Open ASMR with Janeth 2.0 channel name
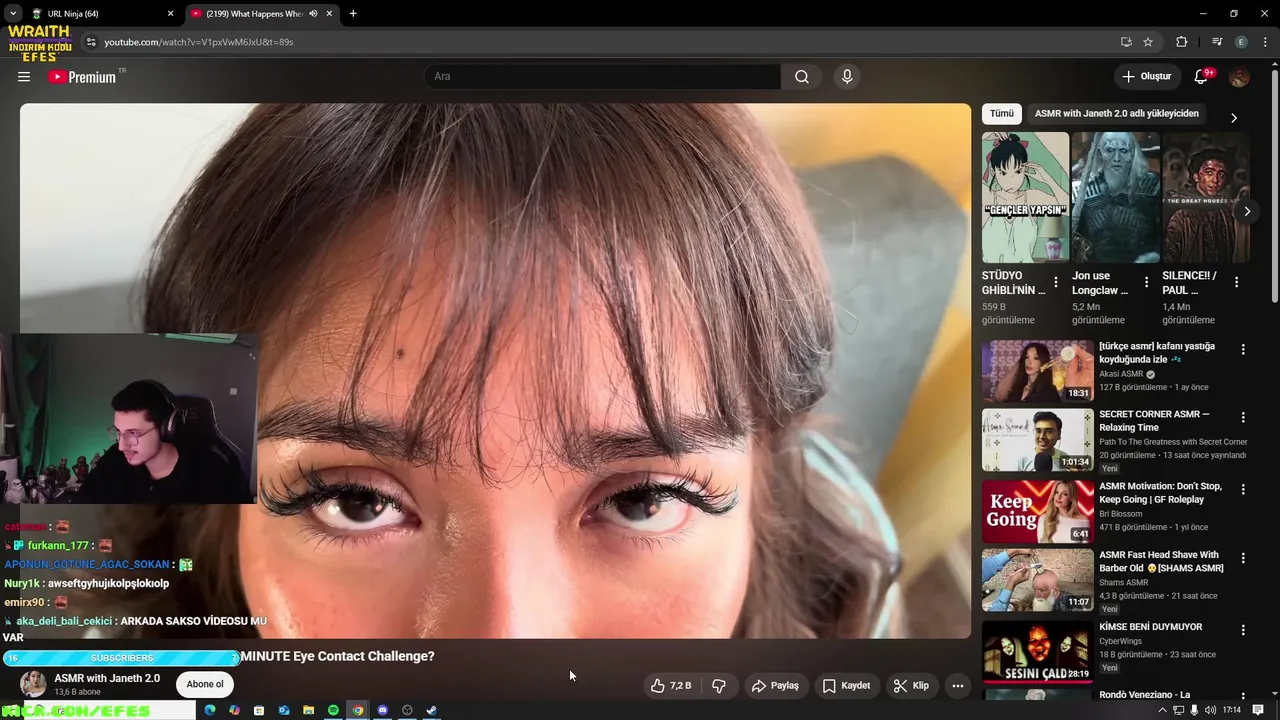This screenshot has width=1280, height=720. (x=107, y=678)
